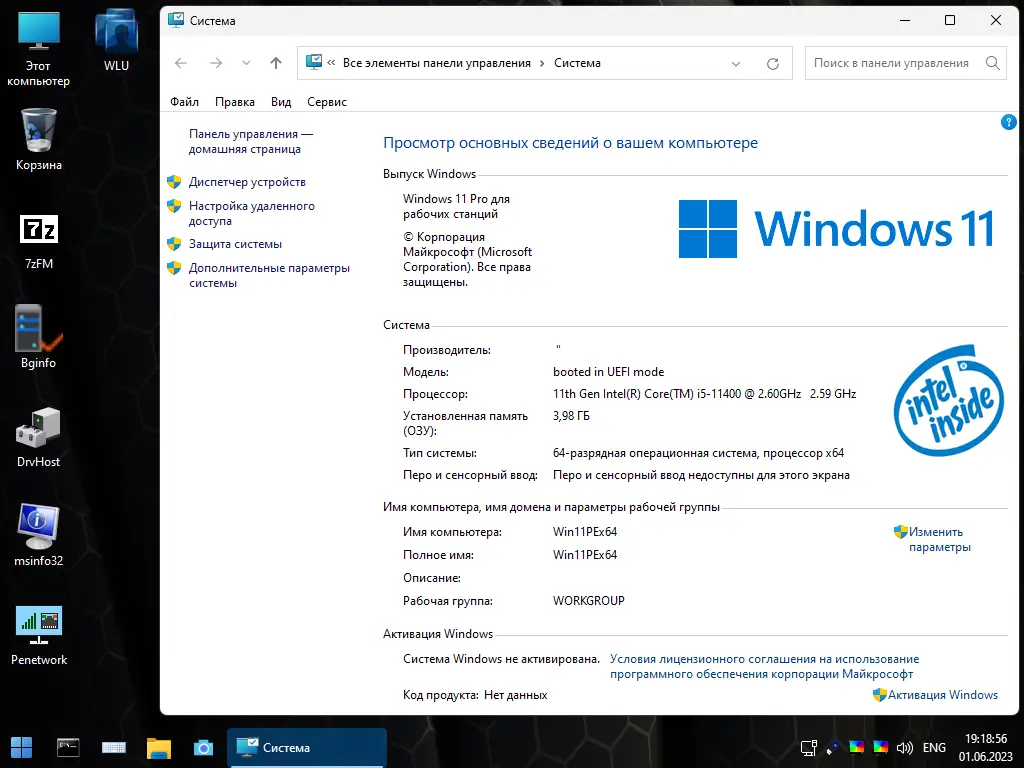Click the Система breadcrumb segment
Screen dimensions: 1024x768
tap(577, 63)
